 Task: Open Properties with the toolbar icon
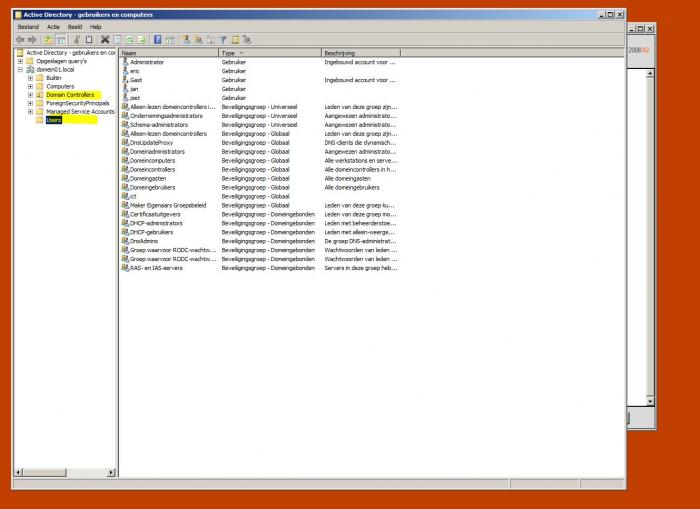[x=117, y=40]
